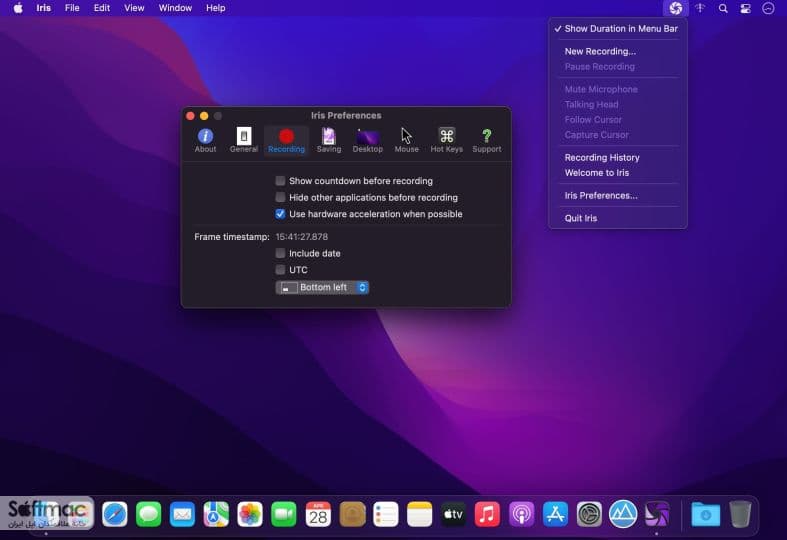Close the Iris Preferences window
This screenshot has width=787, height=540.
(190, 116)
